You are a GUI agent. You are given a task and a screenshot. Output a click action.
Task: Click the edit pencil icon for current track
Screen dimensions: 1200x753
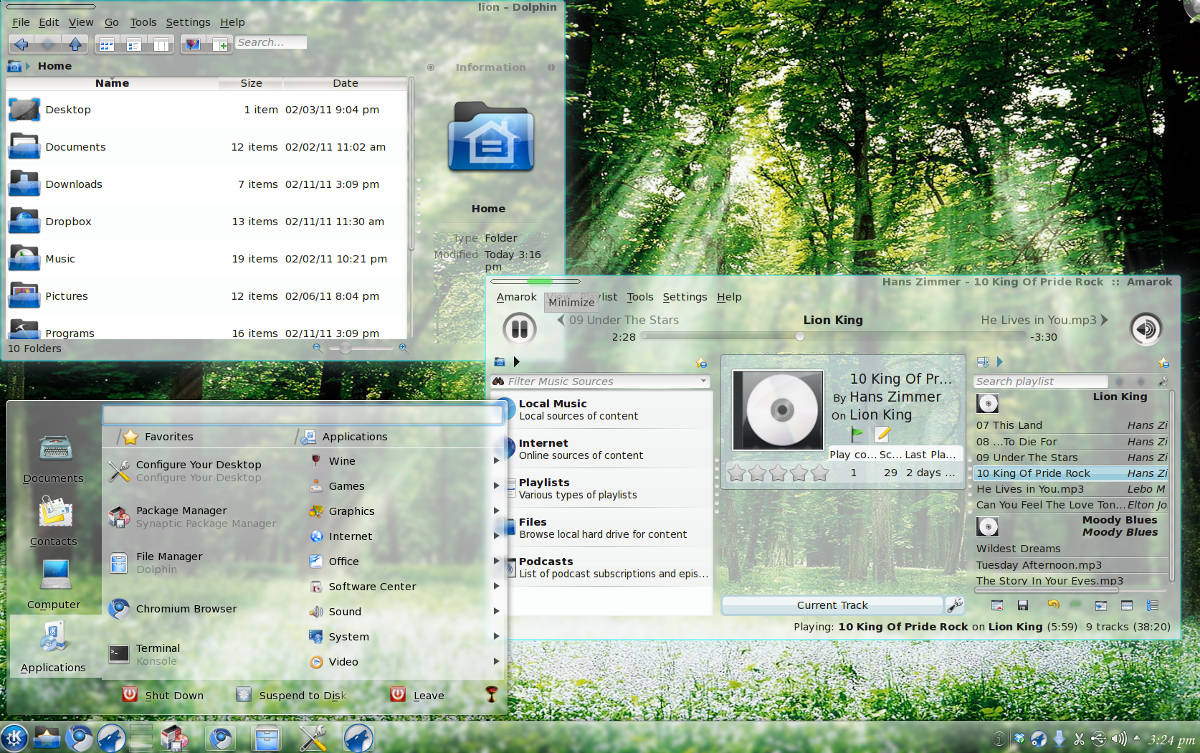coord(882,434)
